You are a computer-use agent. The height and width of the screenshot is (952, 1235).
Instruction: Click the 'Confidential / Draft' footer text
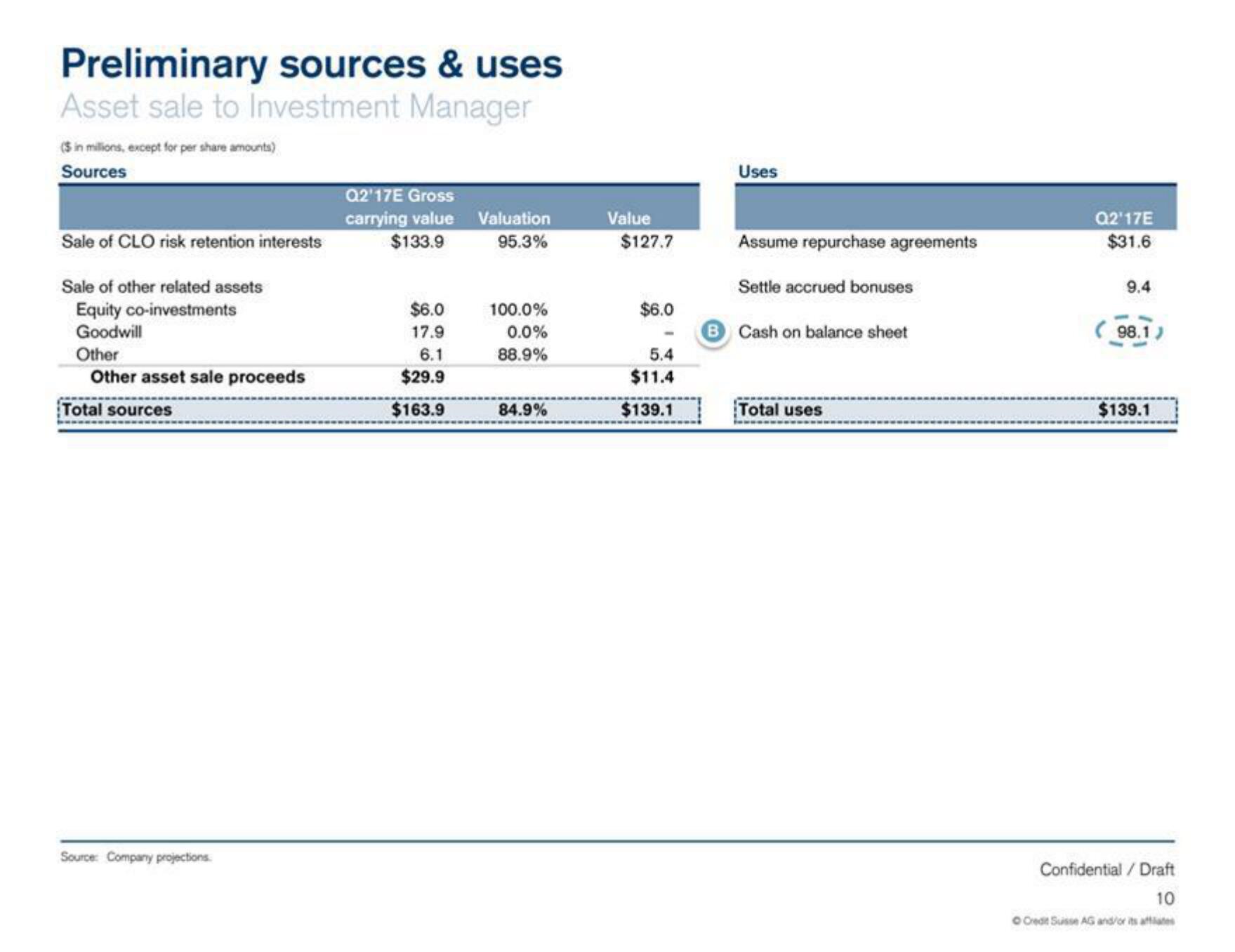[1107, 869]
